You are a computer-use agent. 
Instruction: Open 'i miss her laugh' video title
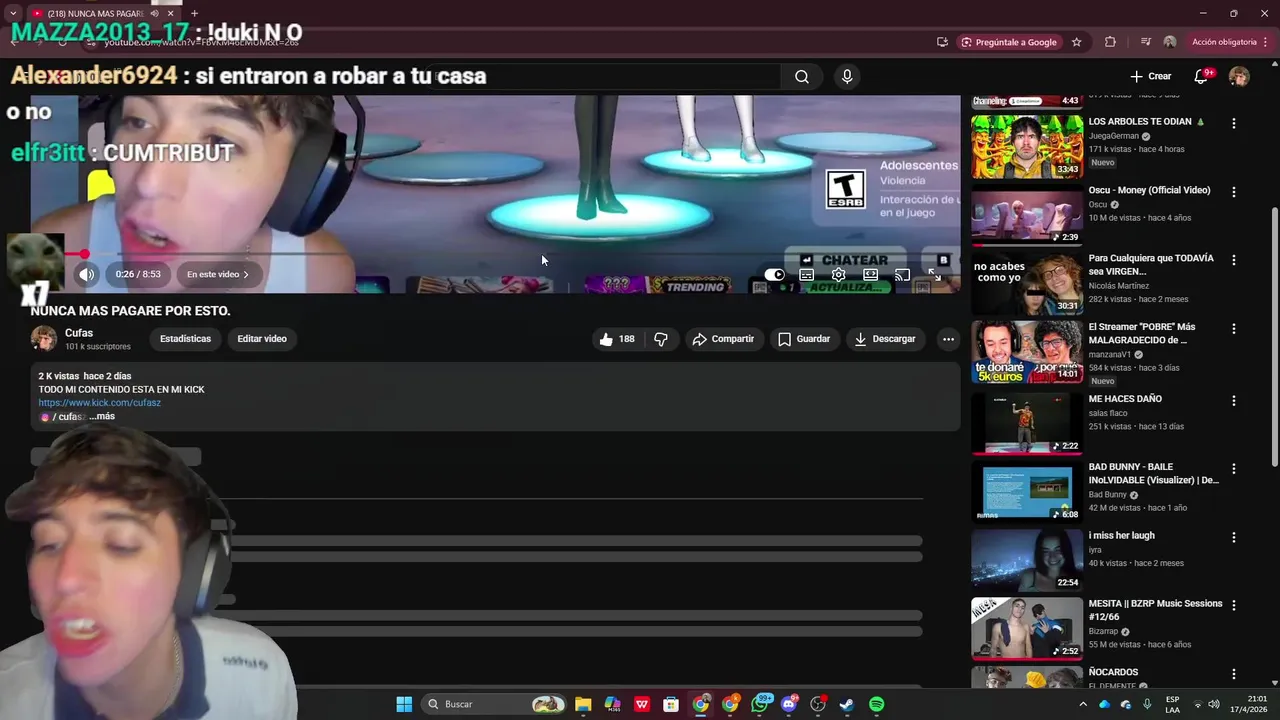point(1121,535)
